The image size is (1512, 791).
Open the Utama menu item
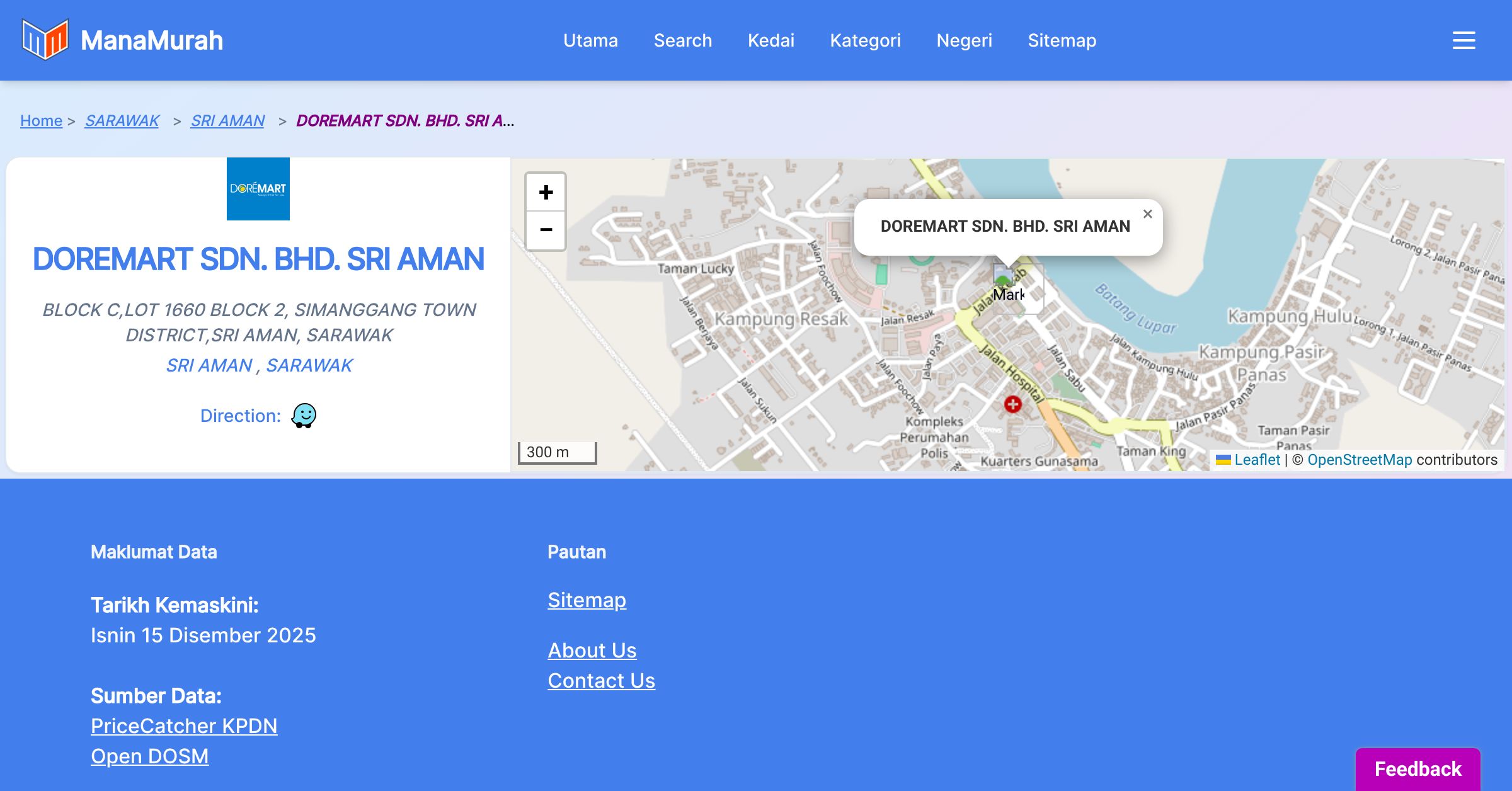tap(590, 40)
